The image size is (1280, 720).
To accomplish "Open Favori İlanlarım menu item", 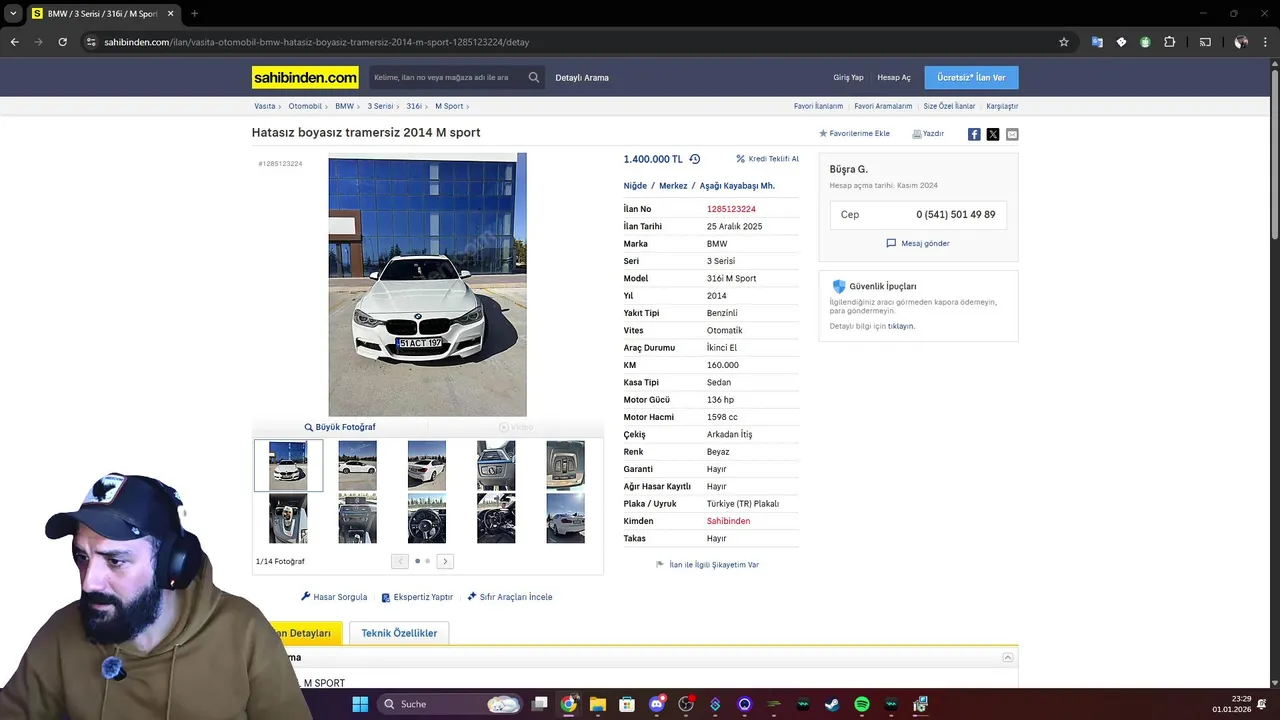I will 818,106.
